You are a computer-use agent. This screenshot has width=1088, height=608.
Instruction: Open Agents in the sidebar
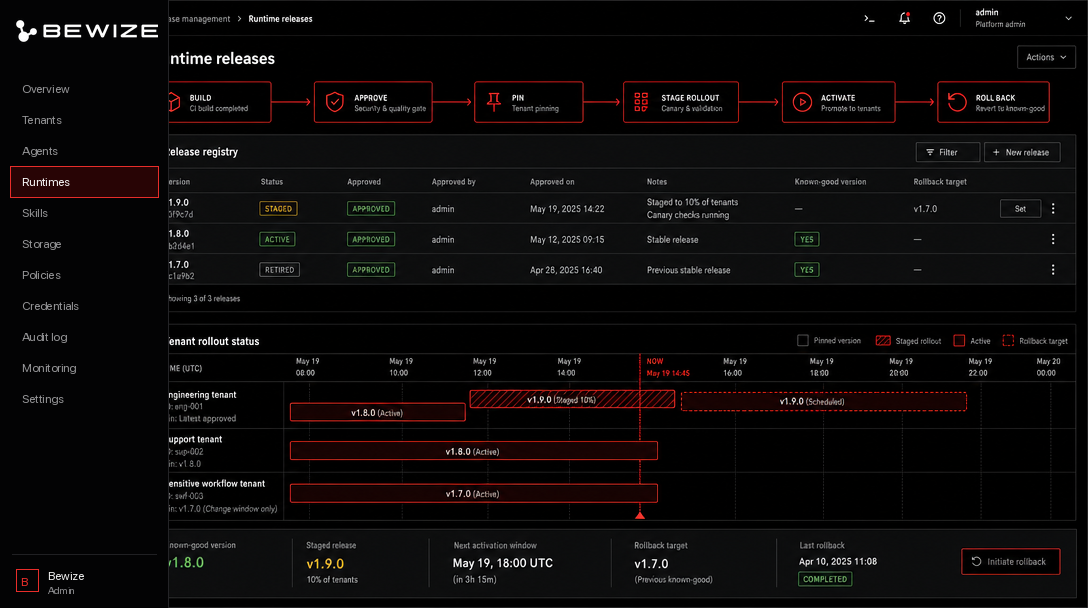40,151
